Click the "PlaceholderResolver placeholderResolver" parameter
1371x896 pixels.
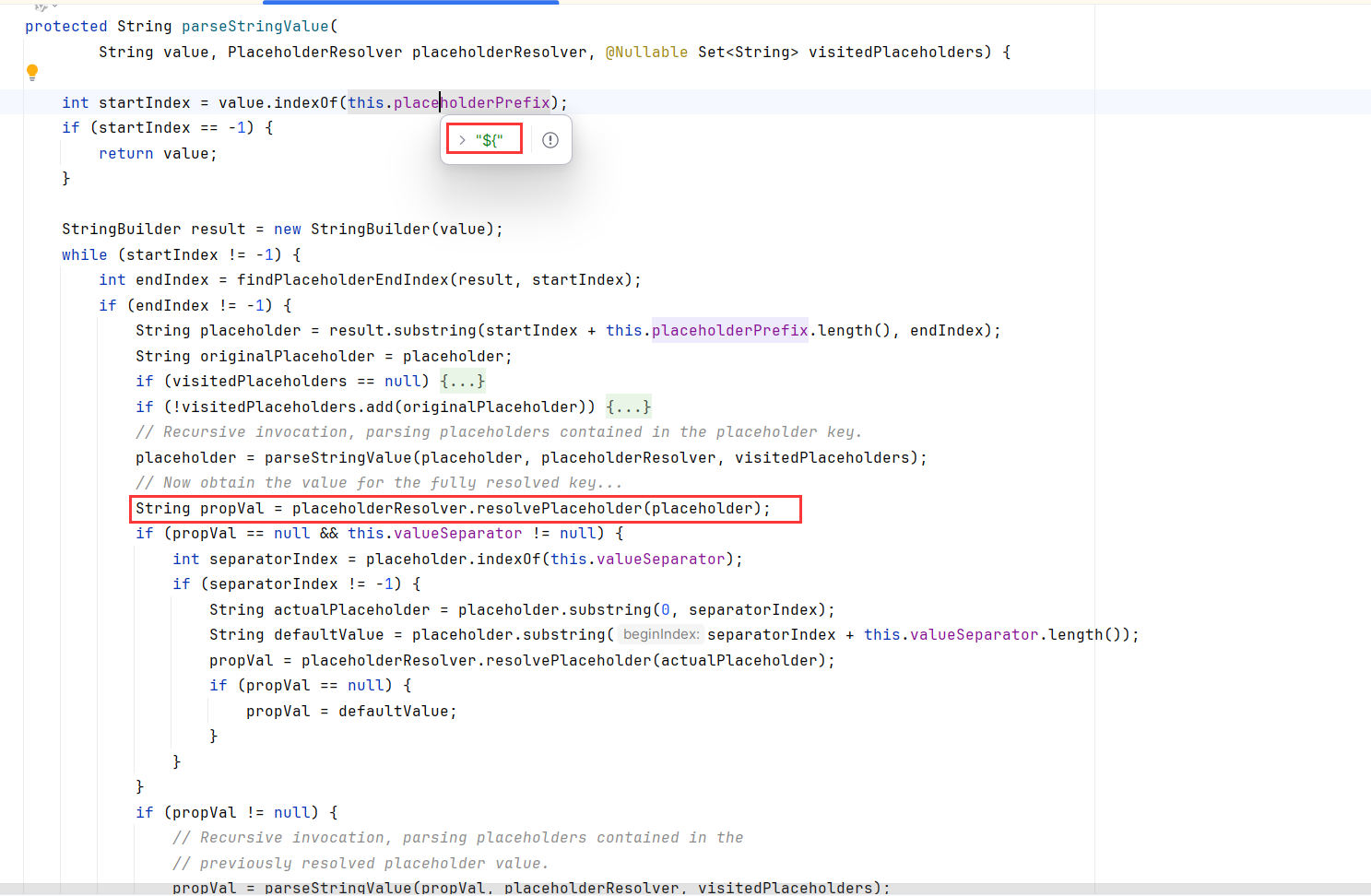point(408,52)
